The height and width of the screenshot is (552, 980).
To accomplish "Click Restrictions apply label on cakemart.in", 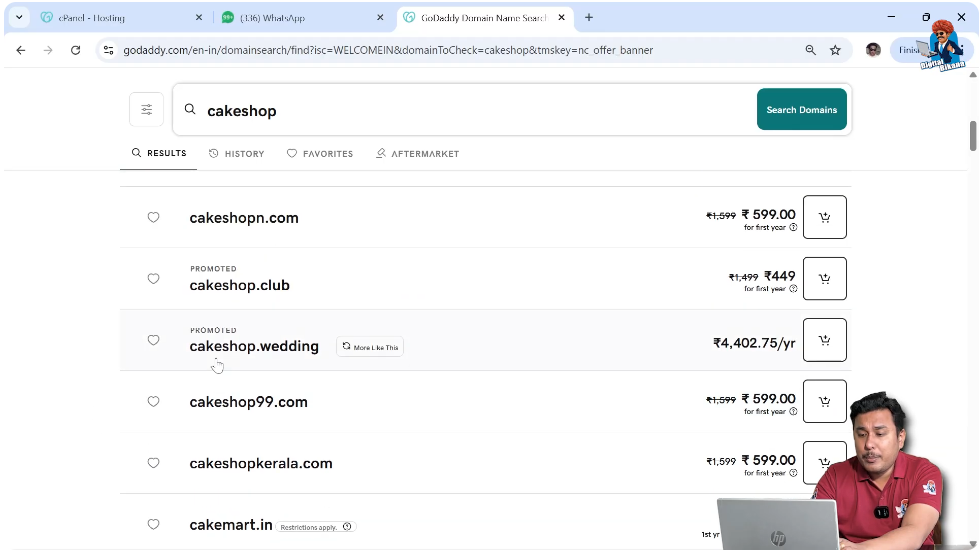I will (309, 527).
